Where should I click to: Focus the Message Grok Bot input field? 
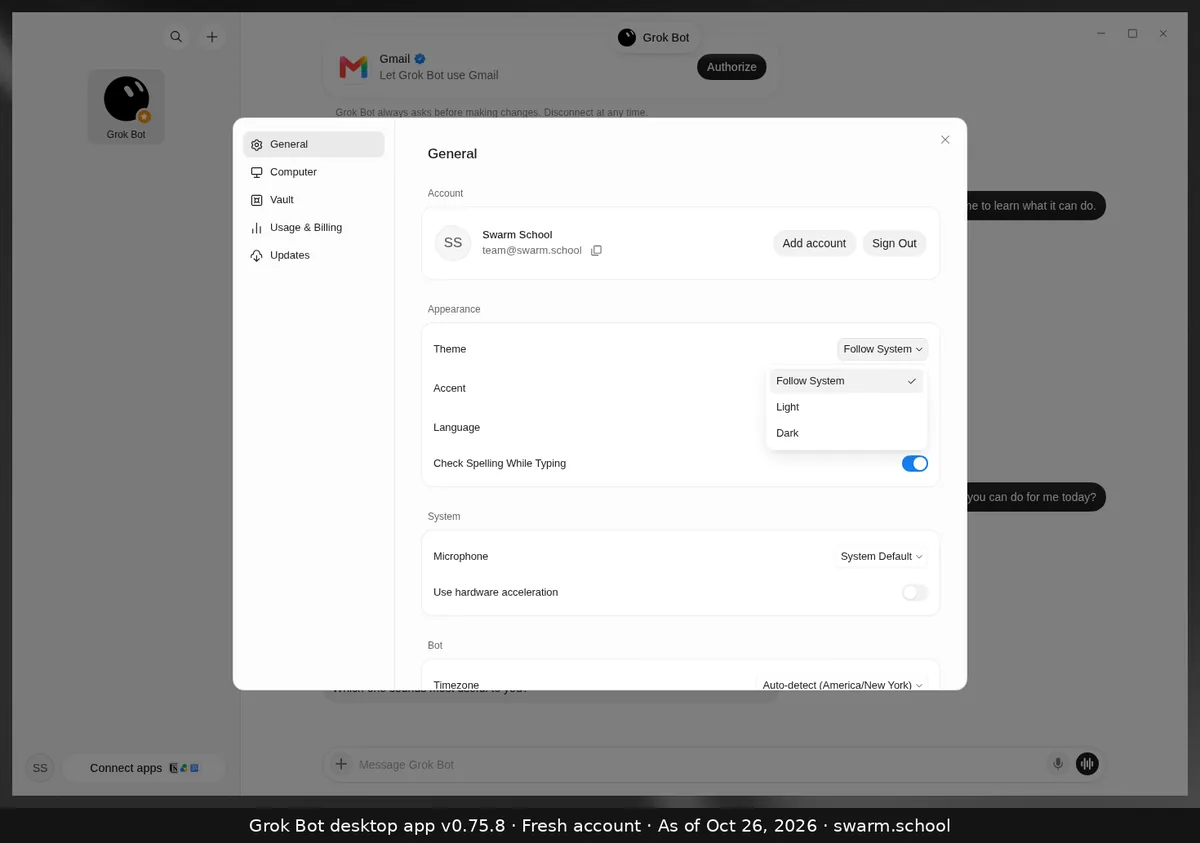[698, 764]
